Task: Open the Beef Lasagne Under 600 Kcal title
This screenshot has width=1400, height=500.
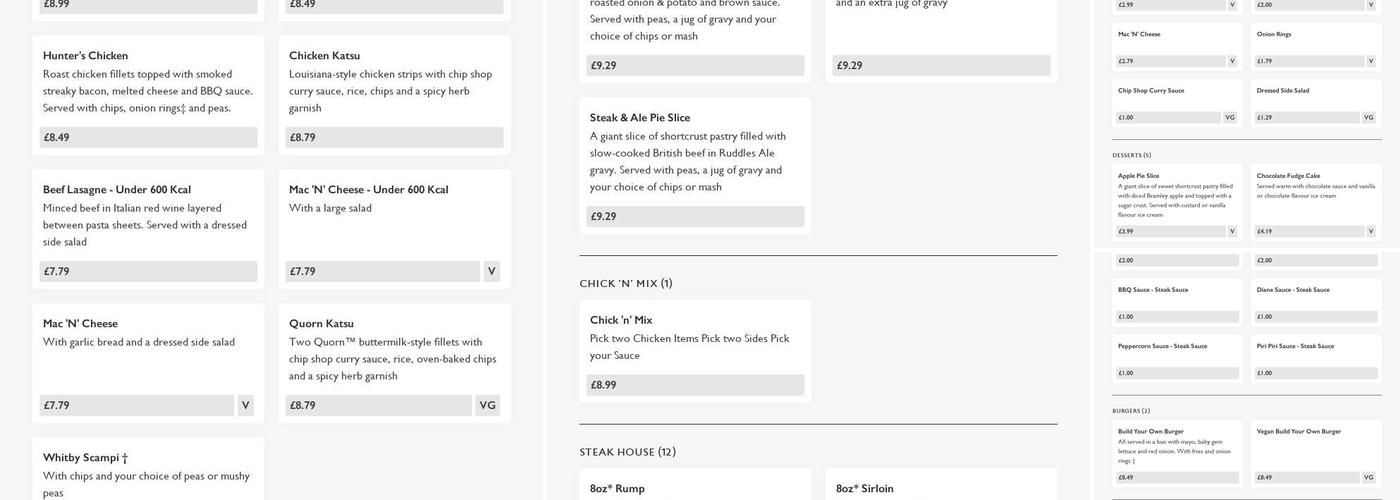Action: [117, 190]
